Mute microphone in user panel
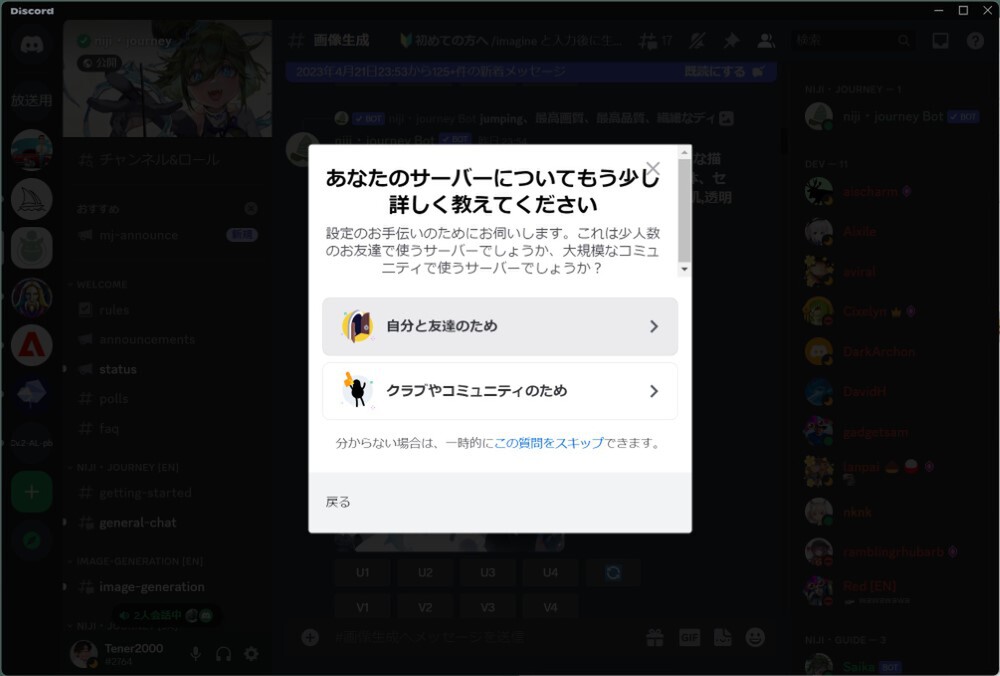This screenshot has height=676, width=1000. (x=196, y=654)
